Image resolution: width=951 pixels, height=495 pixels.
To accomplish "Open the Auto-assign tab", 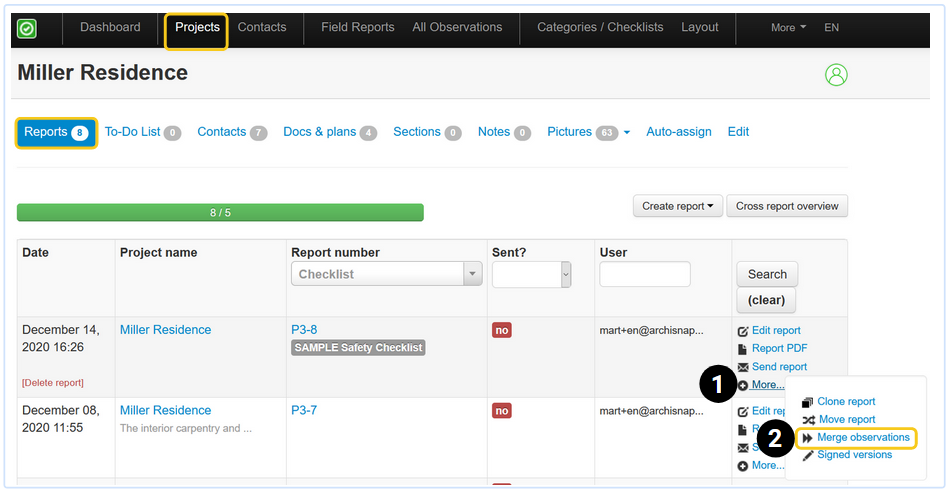I will [x=679, y=132].
